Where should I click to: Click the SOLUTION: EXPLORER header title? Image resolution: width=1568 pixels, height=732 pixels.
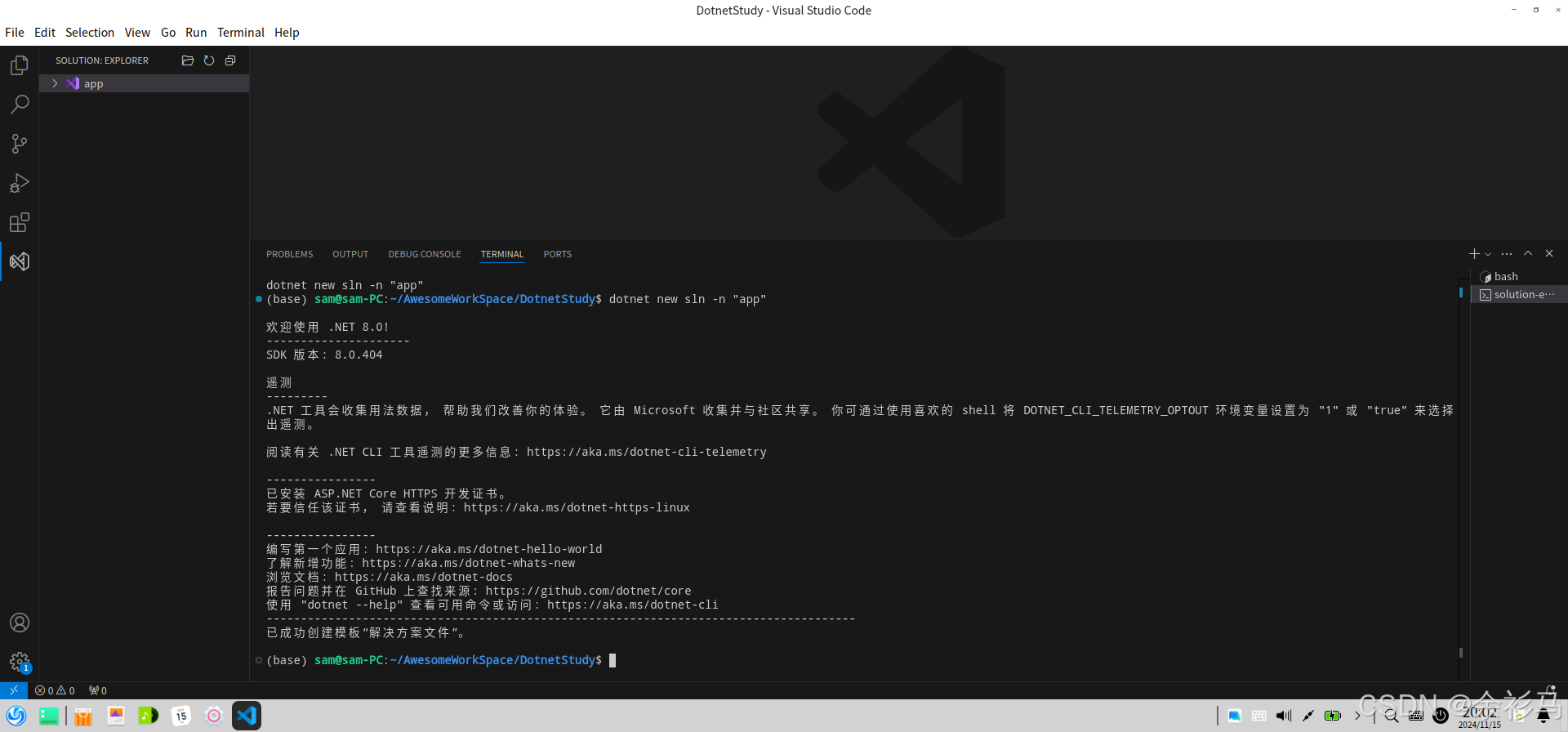click(102, 60)
